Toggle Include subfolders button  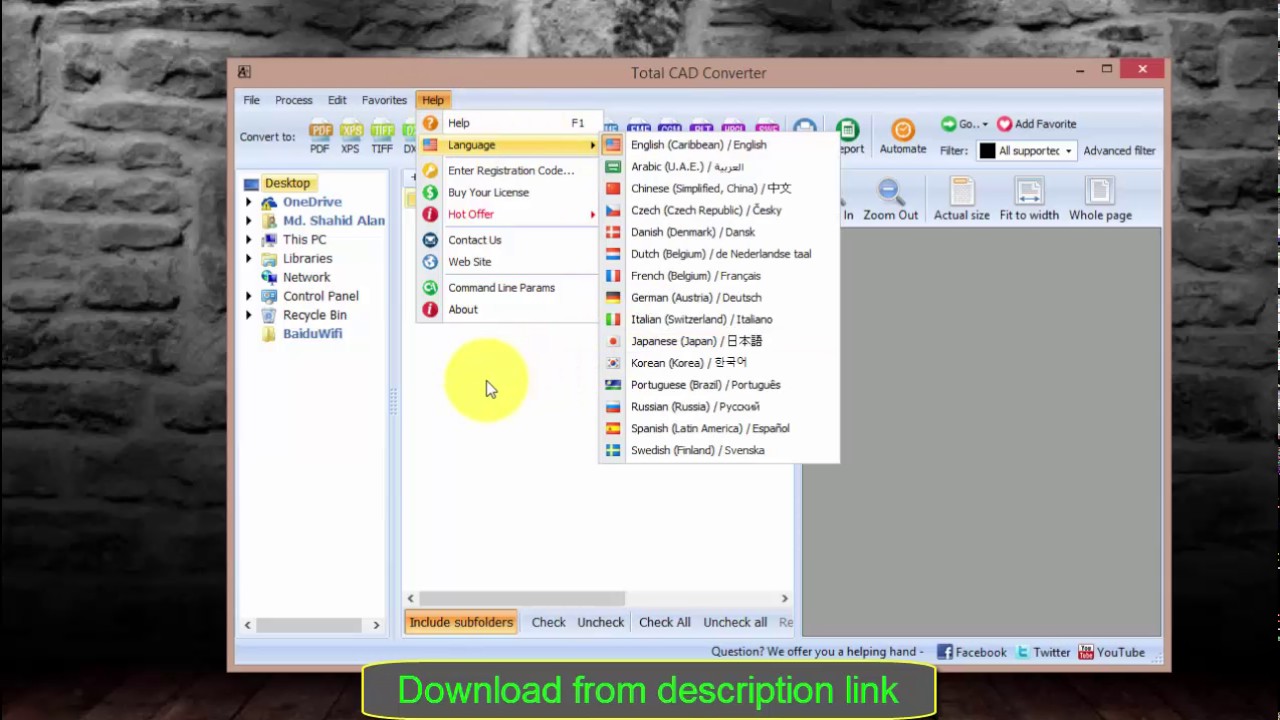coord(461,622)
